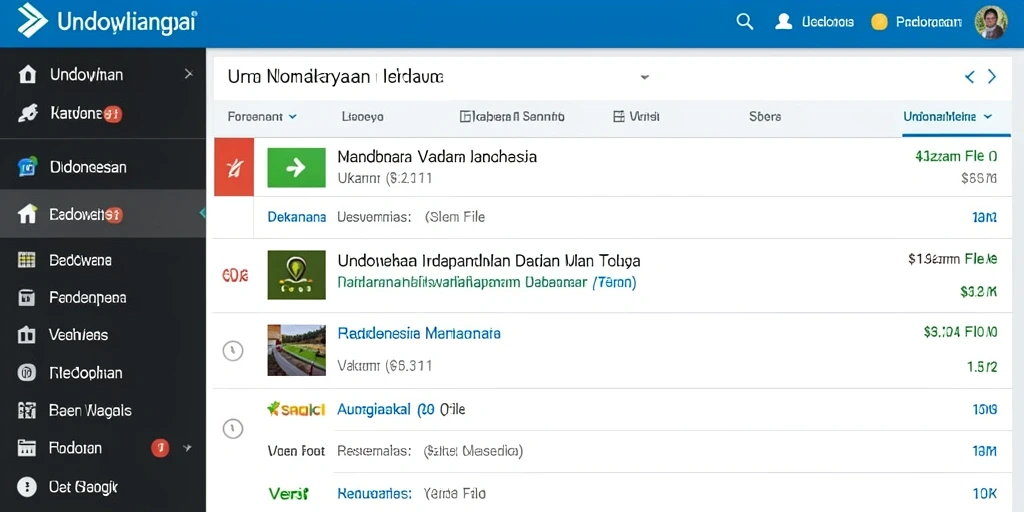This screenshot has width=1024, height=512.
Task: Switch to the Virtisi tab
Action: 636,117
